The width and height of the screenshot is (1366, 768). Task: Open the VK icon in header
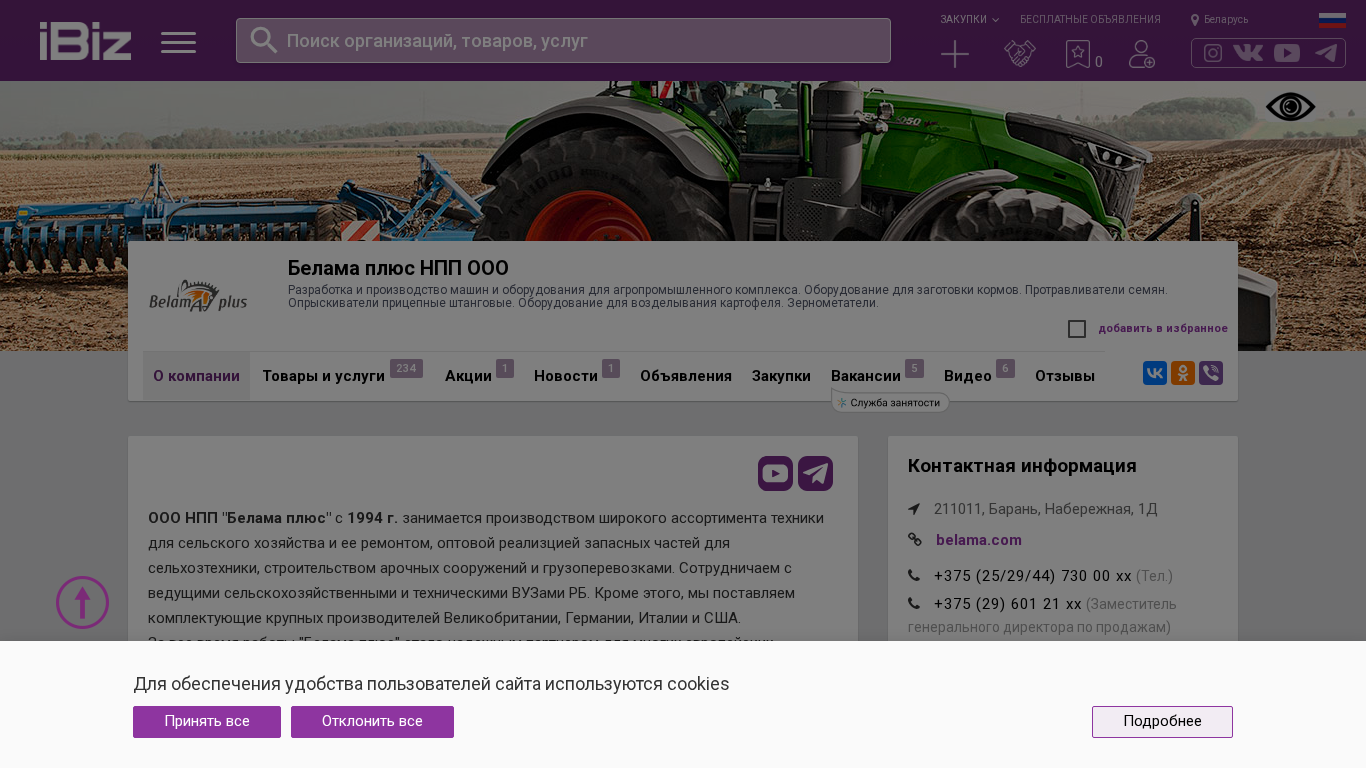(1248, 53)
